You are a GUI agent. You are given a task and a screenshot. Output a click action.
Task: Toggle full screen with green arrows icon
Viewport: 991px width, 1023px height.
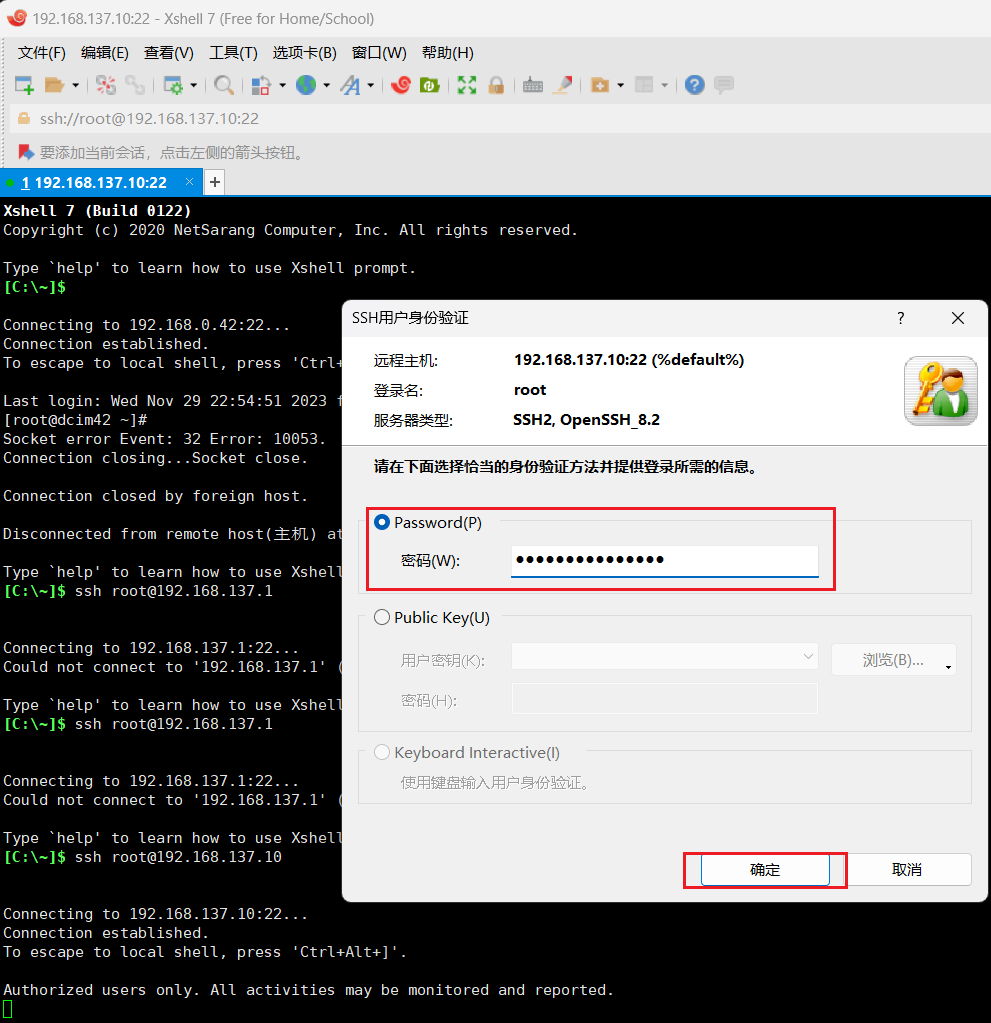pos(466,85)
